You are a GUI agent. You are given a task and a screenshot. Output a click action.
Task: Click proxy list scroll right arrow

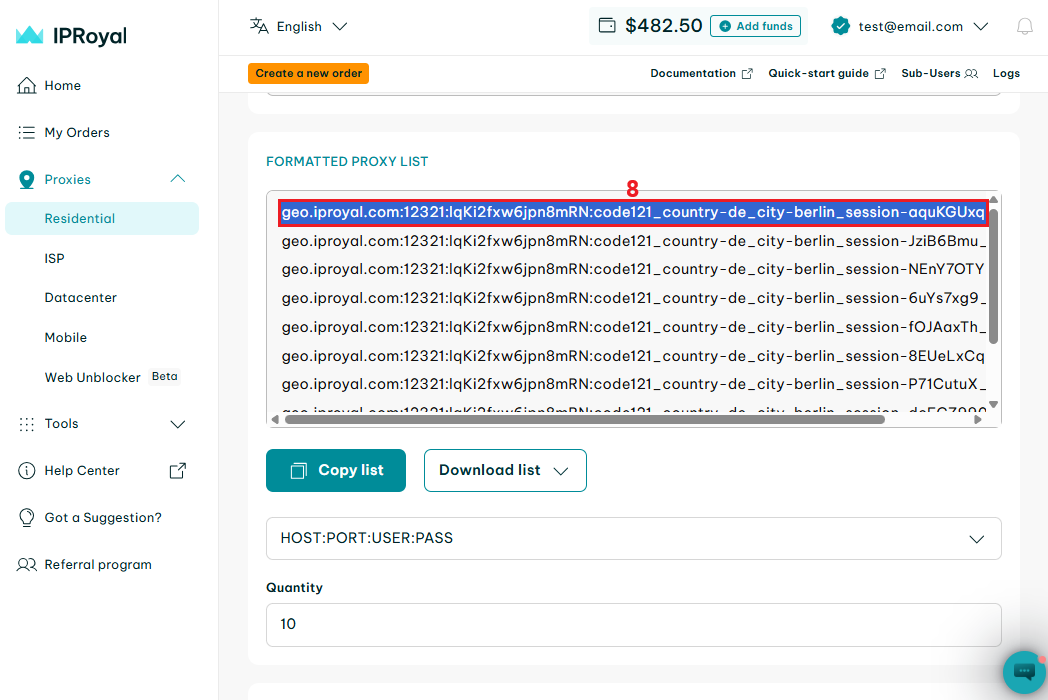coord(978,420)
